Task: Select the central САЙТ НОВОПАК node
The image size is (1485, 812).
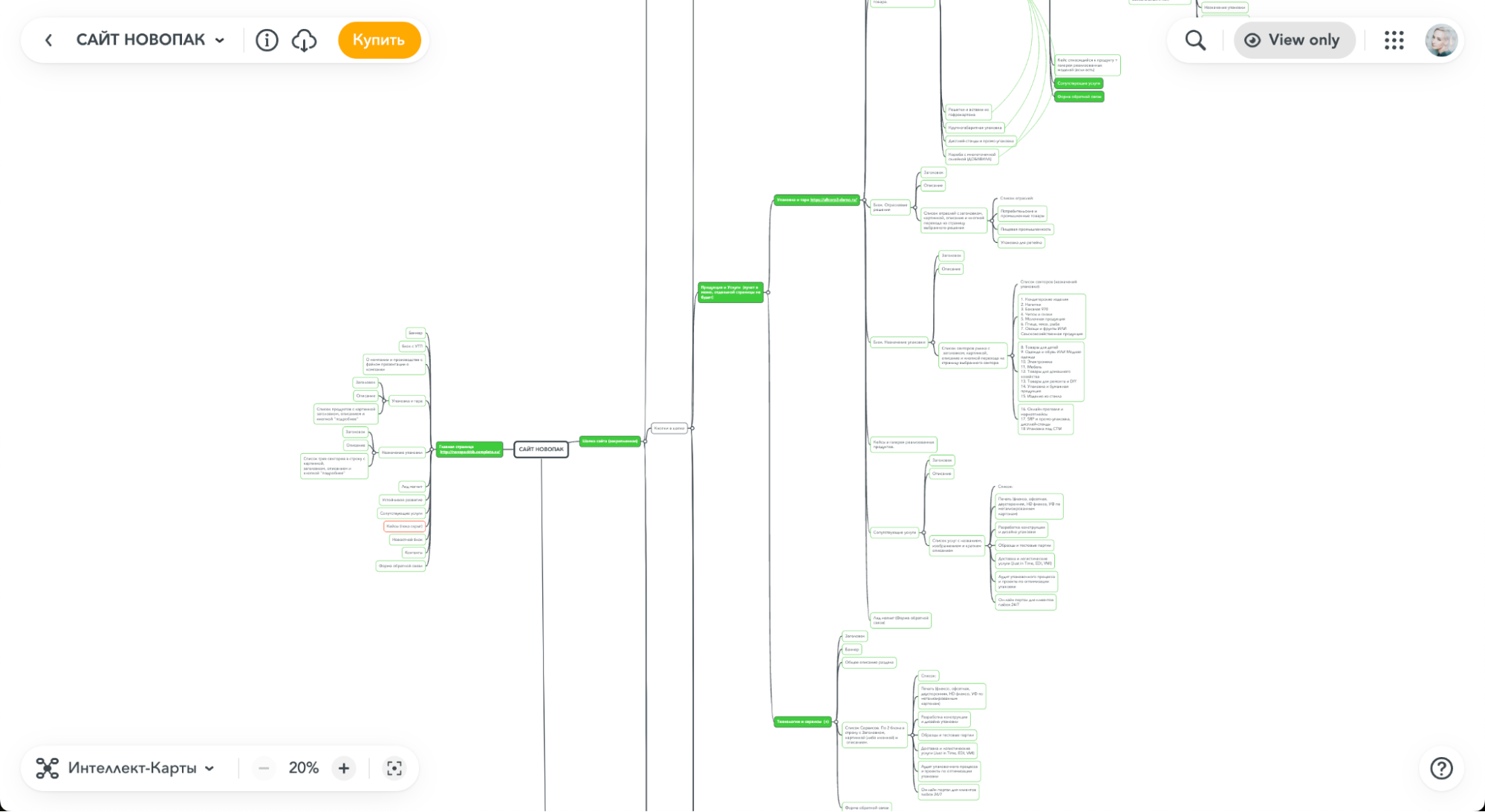Action: 541,449
